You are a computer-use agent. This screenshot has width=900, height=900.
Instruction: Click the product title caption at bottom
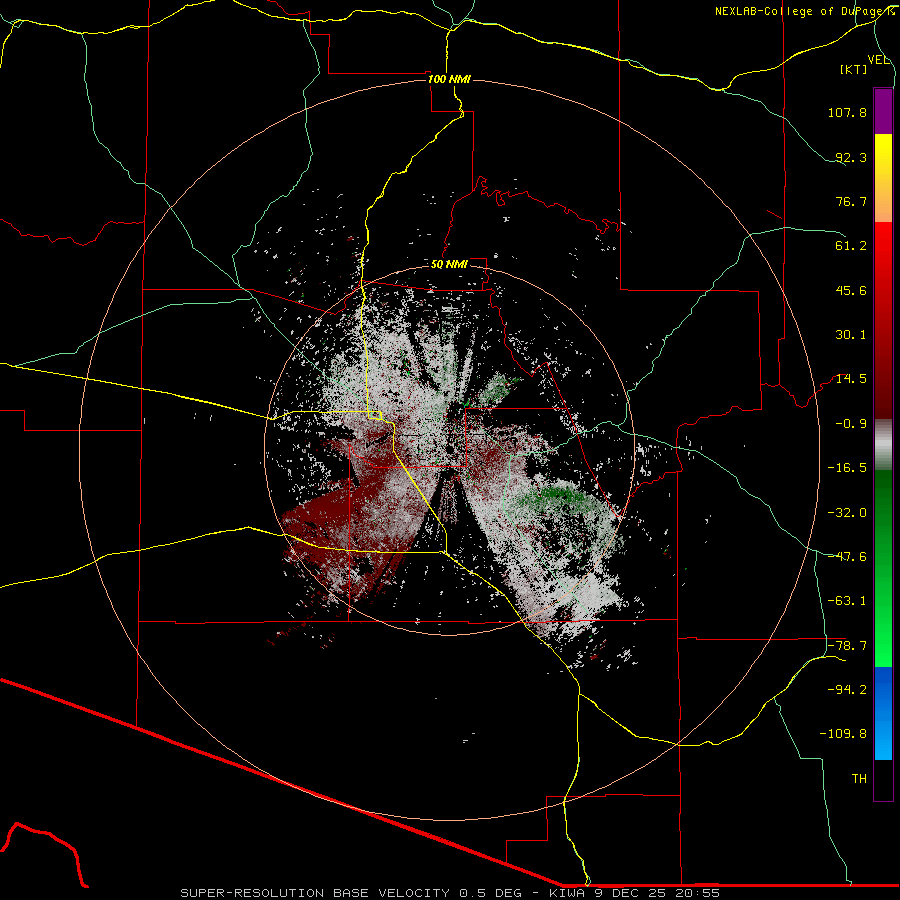click(x=450, y=893)
